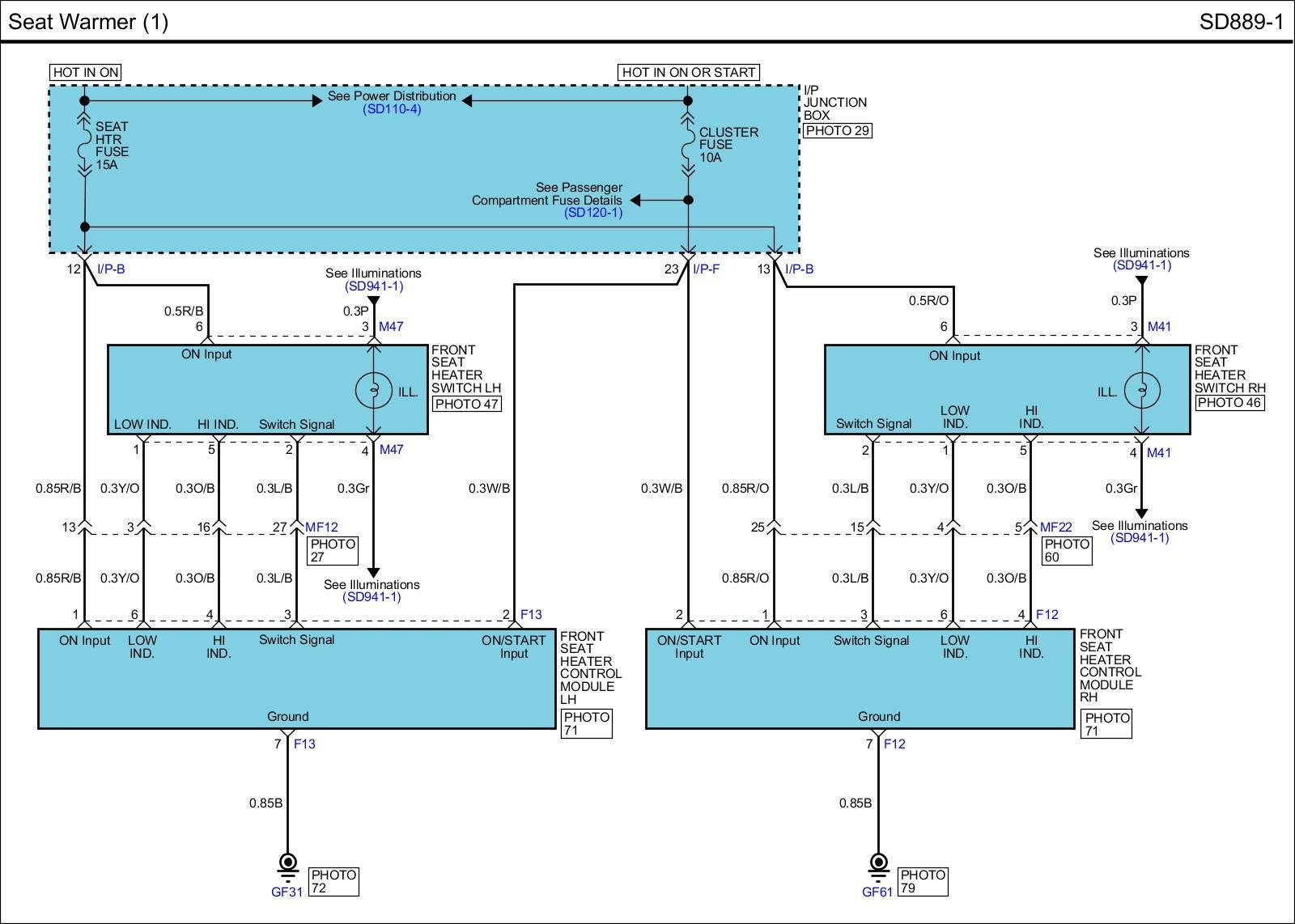Viewport: 1295px width, 924px height.
Task: Select the ILL. lamp symbol in switch RH
Action: pyautogui.click(x=1141, y=391)
